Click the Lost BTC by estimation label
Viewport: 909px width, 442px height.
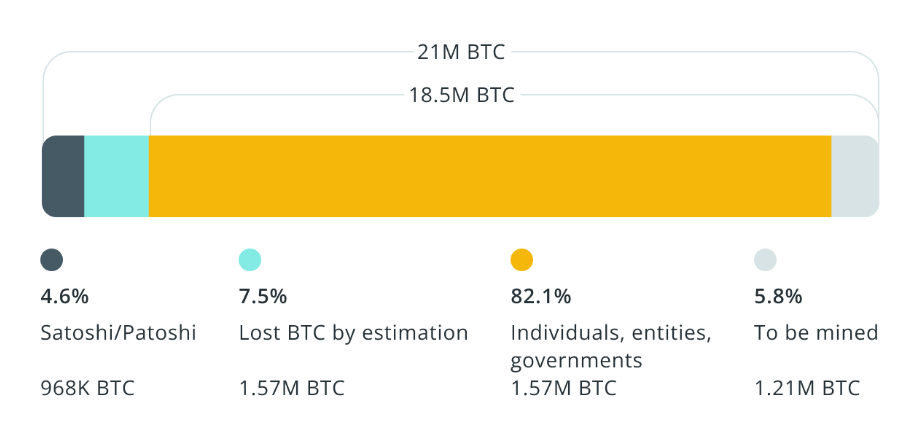pos(354,333)
